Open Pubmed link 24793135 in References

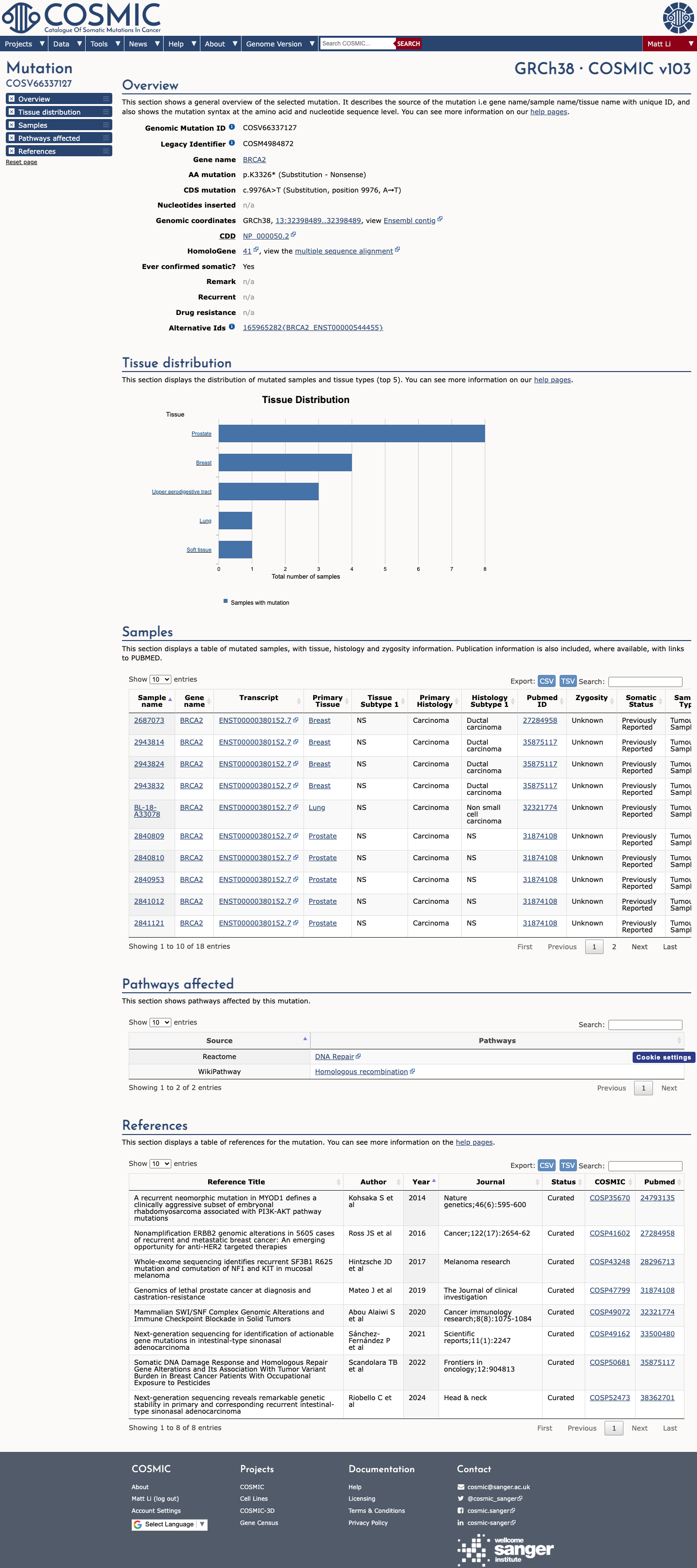pyautogui.click(x=657, y=1197)
